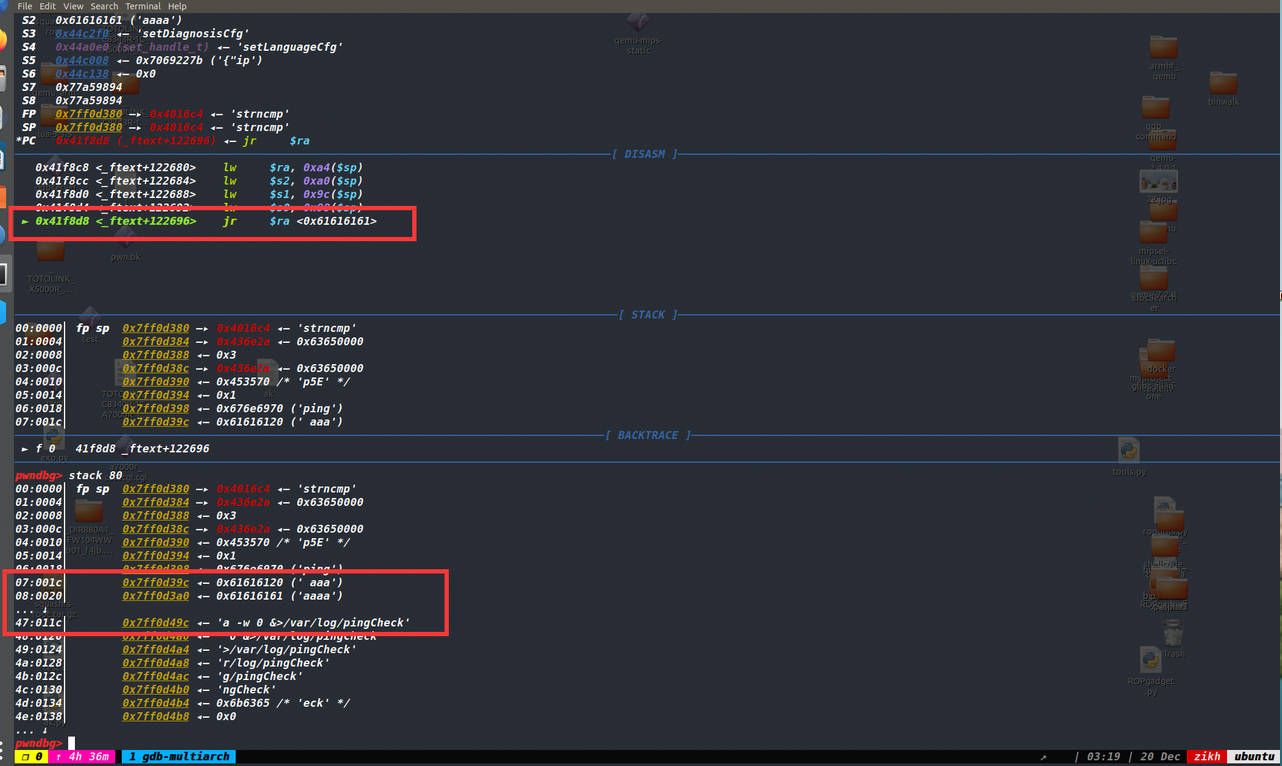Click the 'setDiagnosisCfg' string in S3 row
The width and height of the screenshot is (1282, 766).
(x=193, y=34)
